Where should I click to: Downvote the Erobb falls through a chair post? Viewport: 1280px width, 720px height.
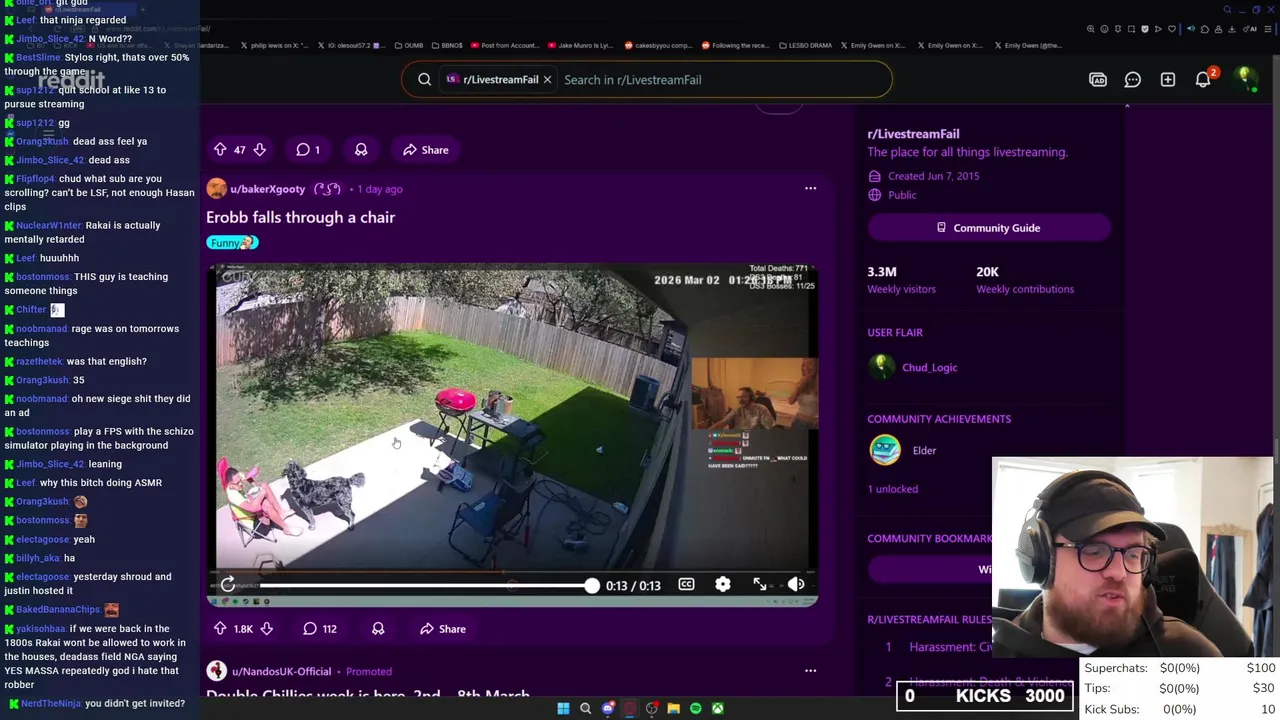266,629
